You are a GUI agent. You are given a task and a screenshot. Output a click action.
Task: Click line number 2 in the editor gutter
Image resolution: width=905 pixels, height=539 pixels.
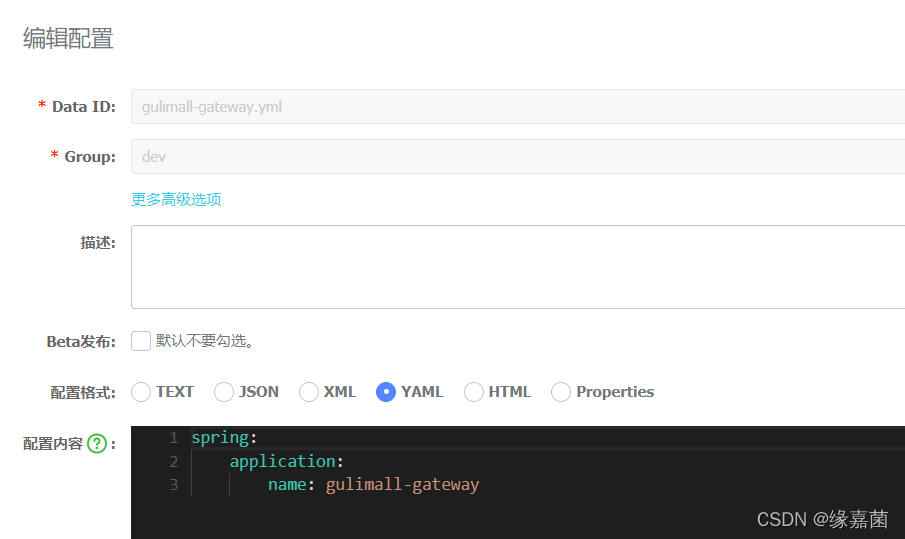pos(174,462)
